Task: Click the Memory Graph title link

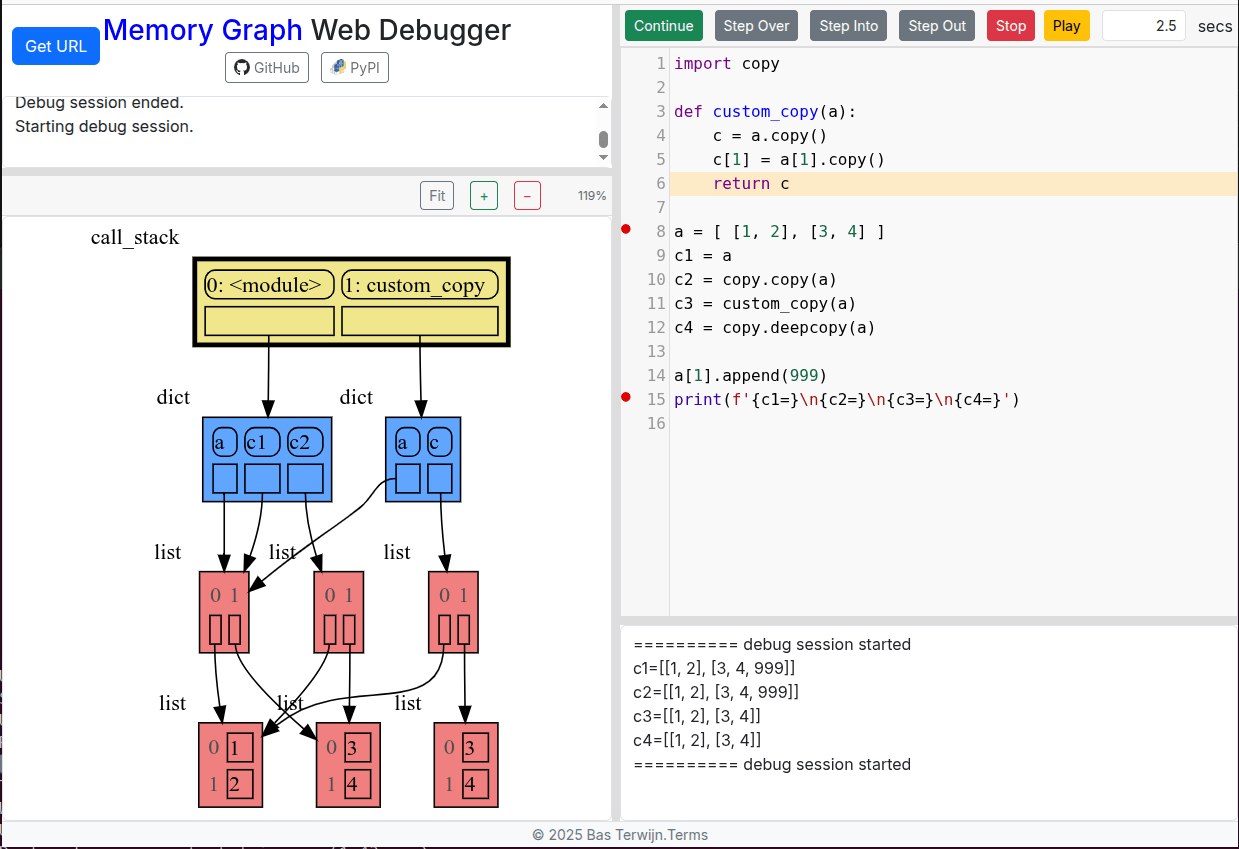Action: pyautogui.click(x=203, y=31)
